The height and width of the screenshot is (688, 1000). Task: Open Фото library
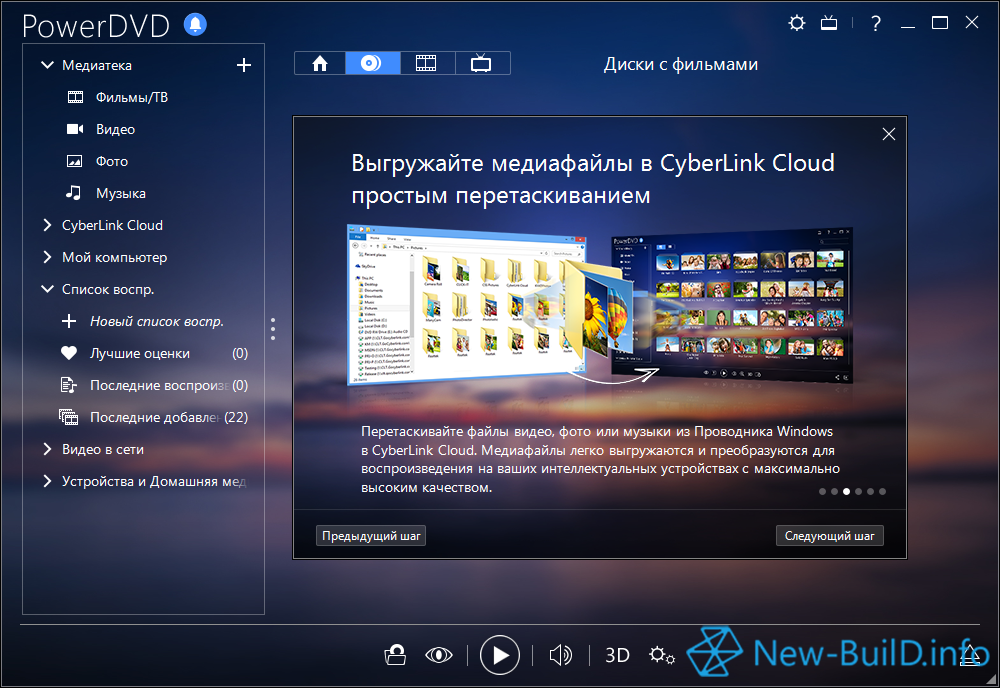[x=112, y=161]
